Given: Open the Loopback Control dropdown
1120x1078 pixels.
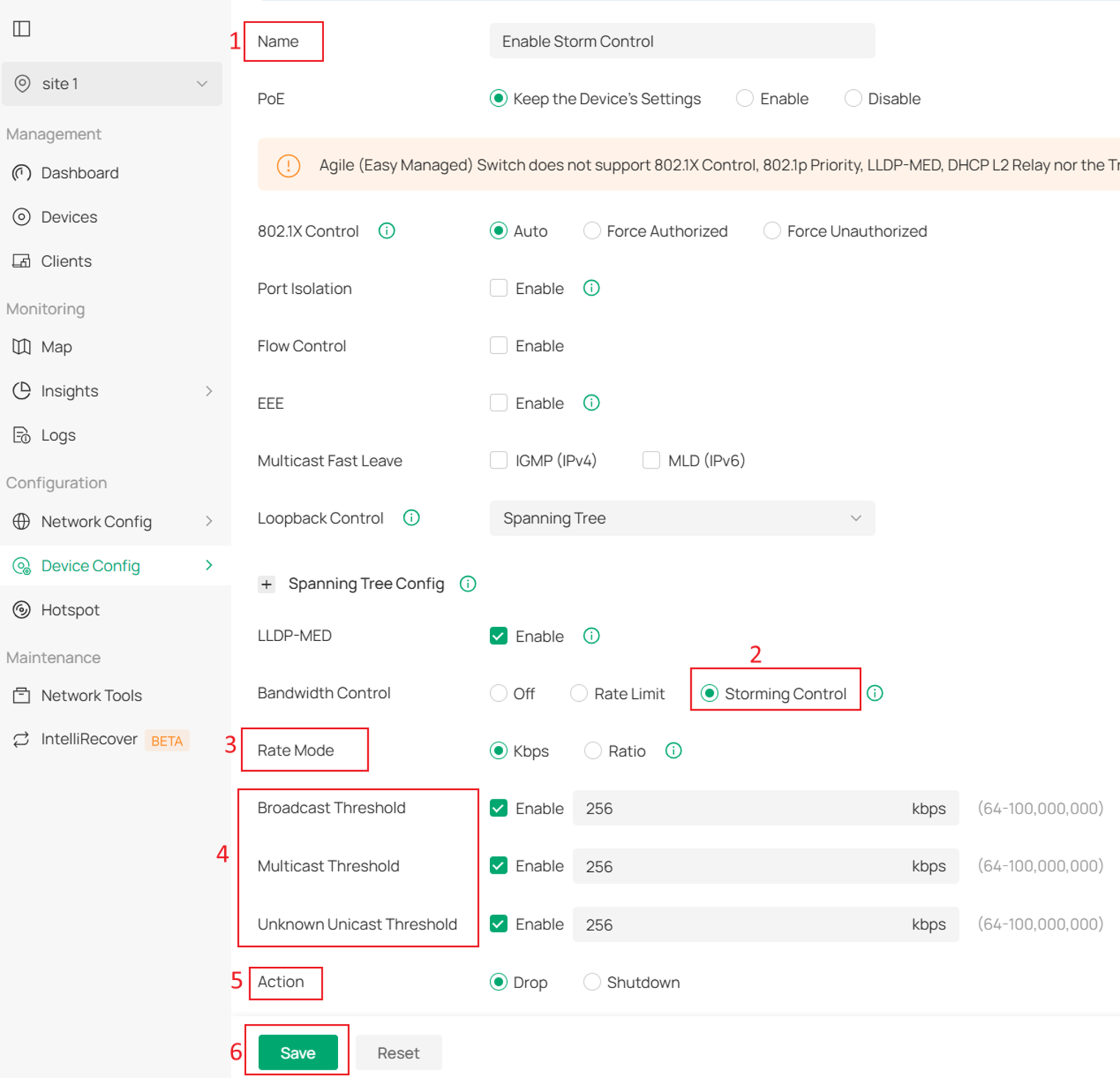Looking at the screenshot, I should [x=682, y=519].
